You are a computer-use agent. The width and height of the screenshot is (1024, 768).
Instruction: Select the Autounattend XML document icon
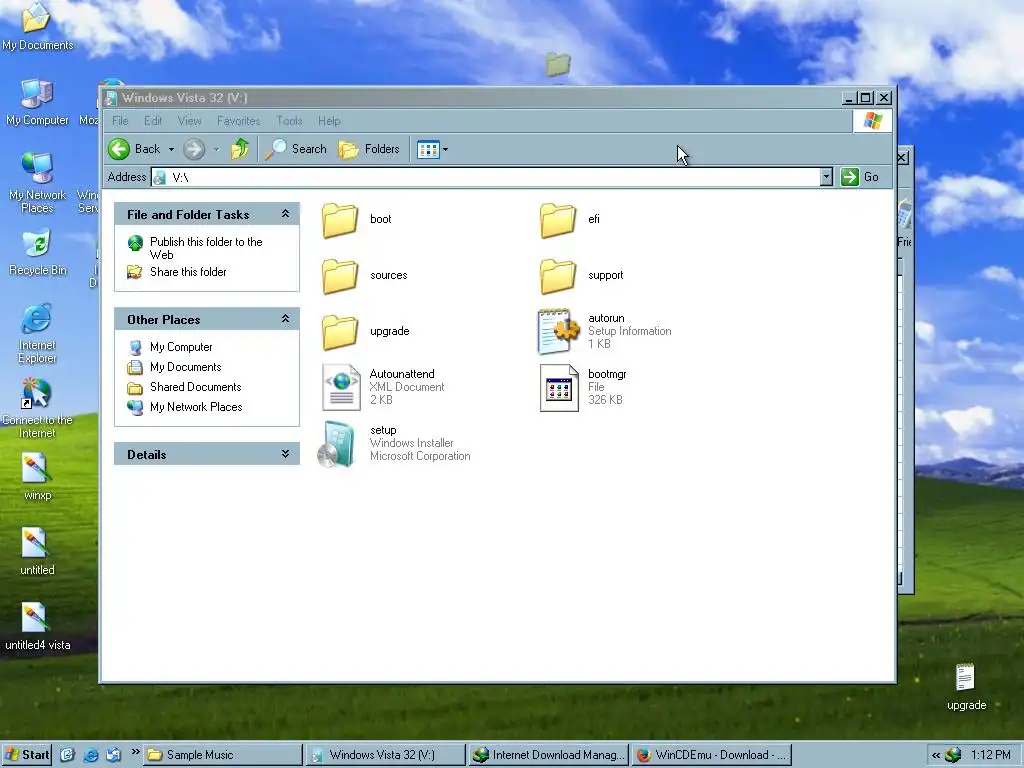(341, 387)
